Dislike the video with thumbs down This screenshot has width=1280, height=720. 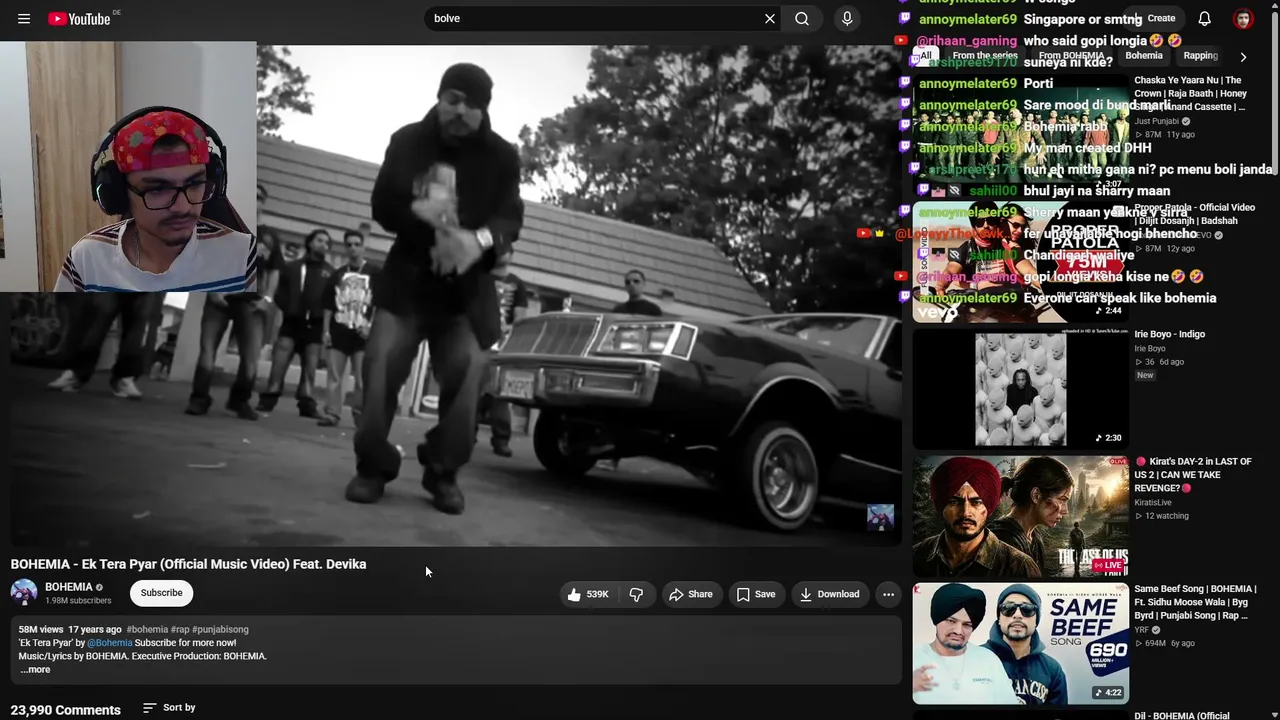[636, 594]
